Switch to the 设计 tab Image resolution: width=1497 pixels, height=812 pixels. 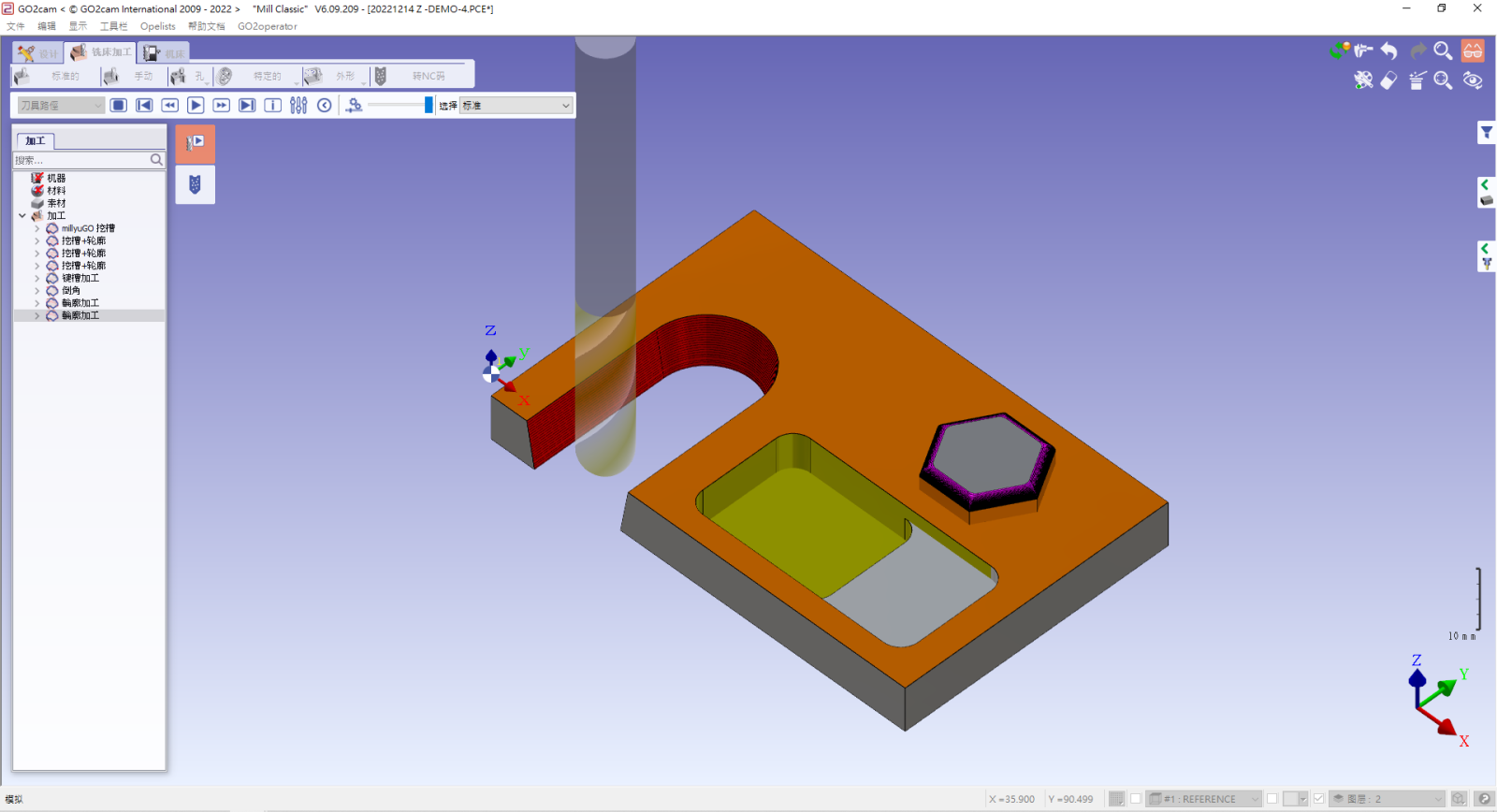[x=37, y=53]
